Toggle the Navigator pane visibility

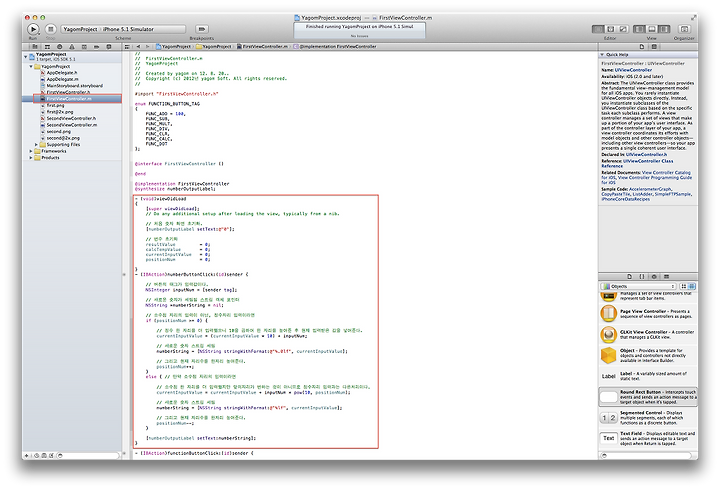pos(639,29)
